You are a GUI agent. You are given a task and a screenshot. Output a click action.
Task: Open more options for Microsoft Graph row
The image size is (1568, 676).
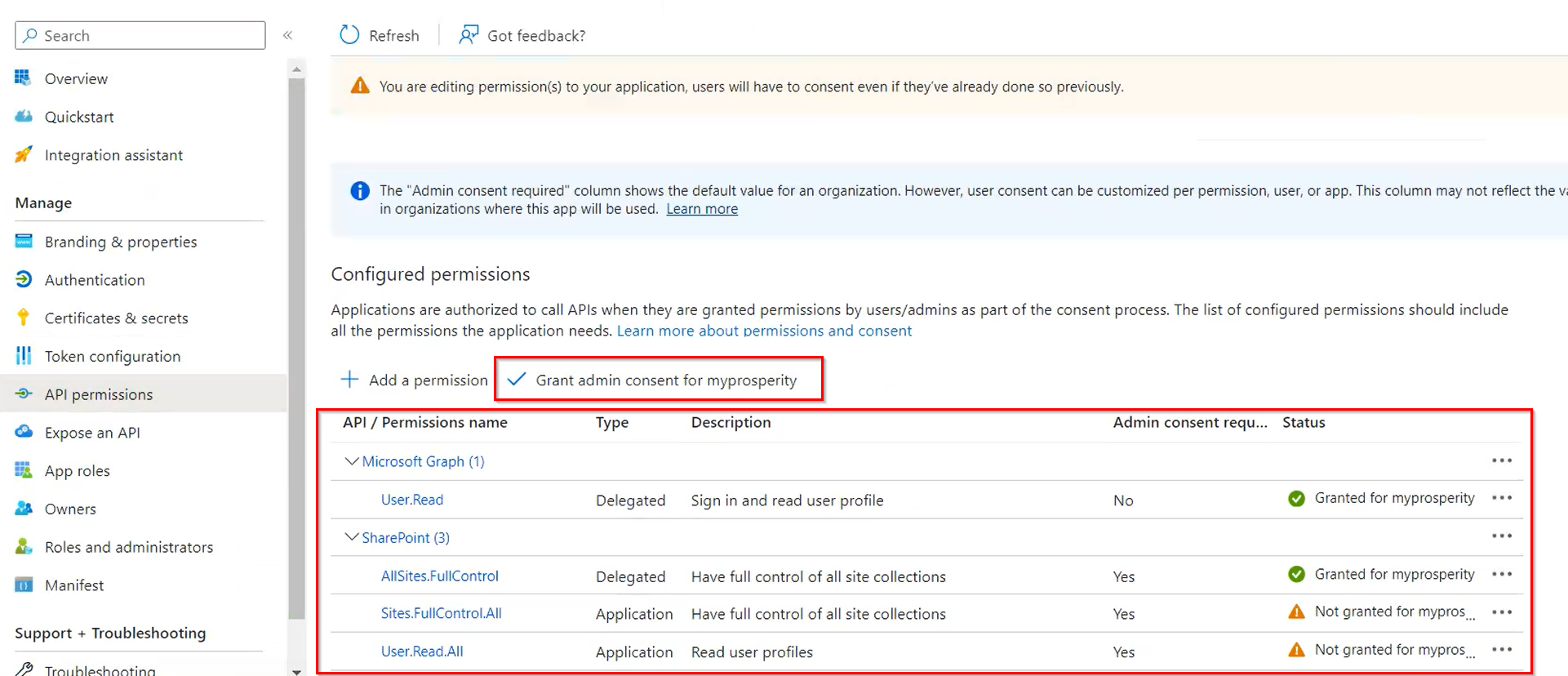tap(1502, 460)
